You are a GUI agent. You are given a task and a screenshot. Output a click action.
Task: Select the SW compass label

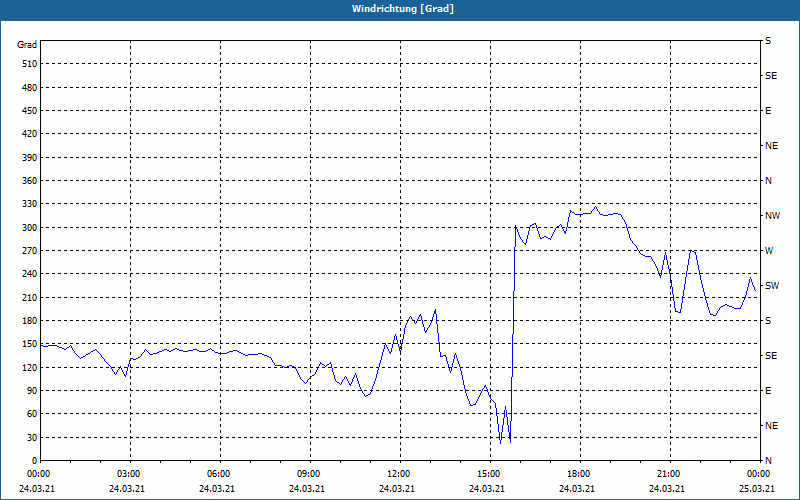tap(772, 286)
